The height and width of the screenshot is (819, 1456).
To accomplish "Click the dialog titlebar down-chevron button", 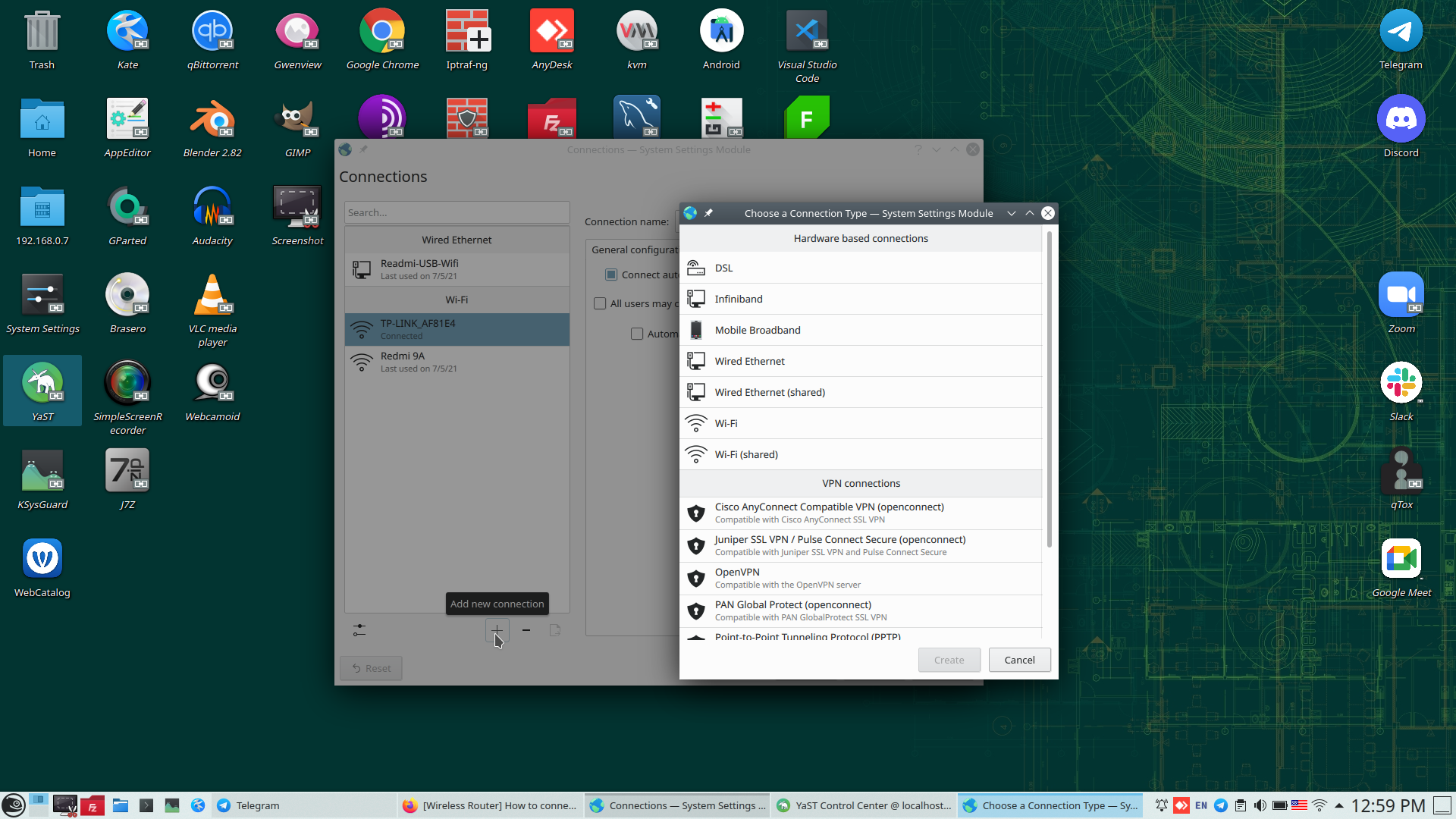I will [1011, 213].
